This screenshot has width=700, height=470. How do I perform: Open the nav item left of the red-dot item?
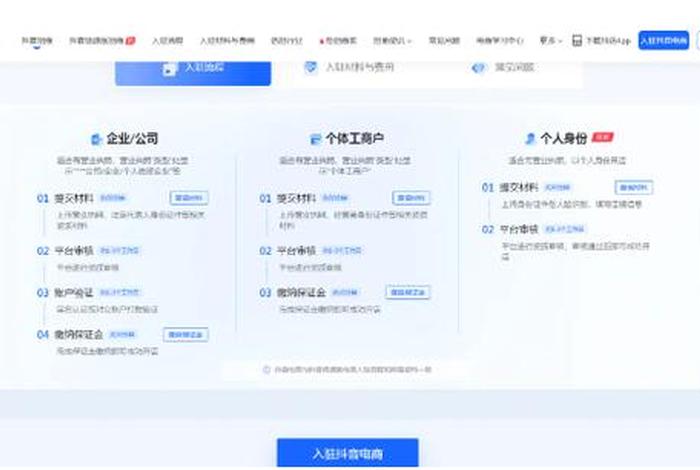click(287, 41)
